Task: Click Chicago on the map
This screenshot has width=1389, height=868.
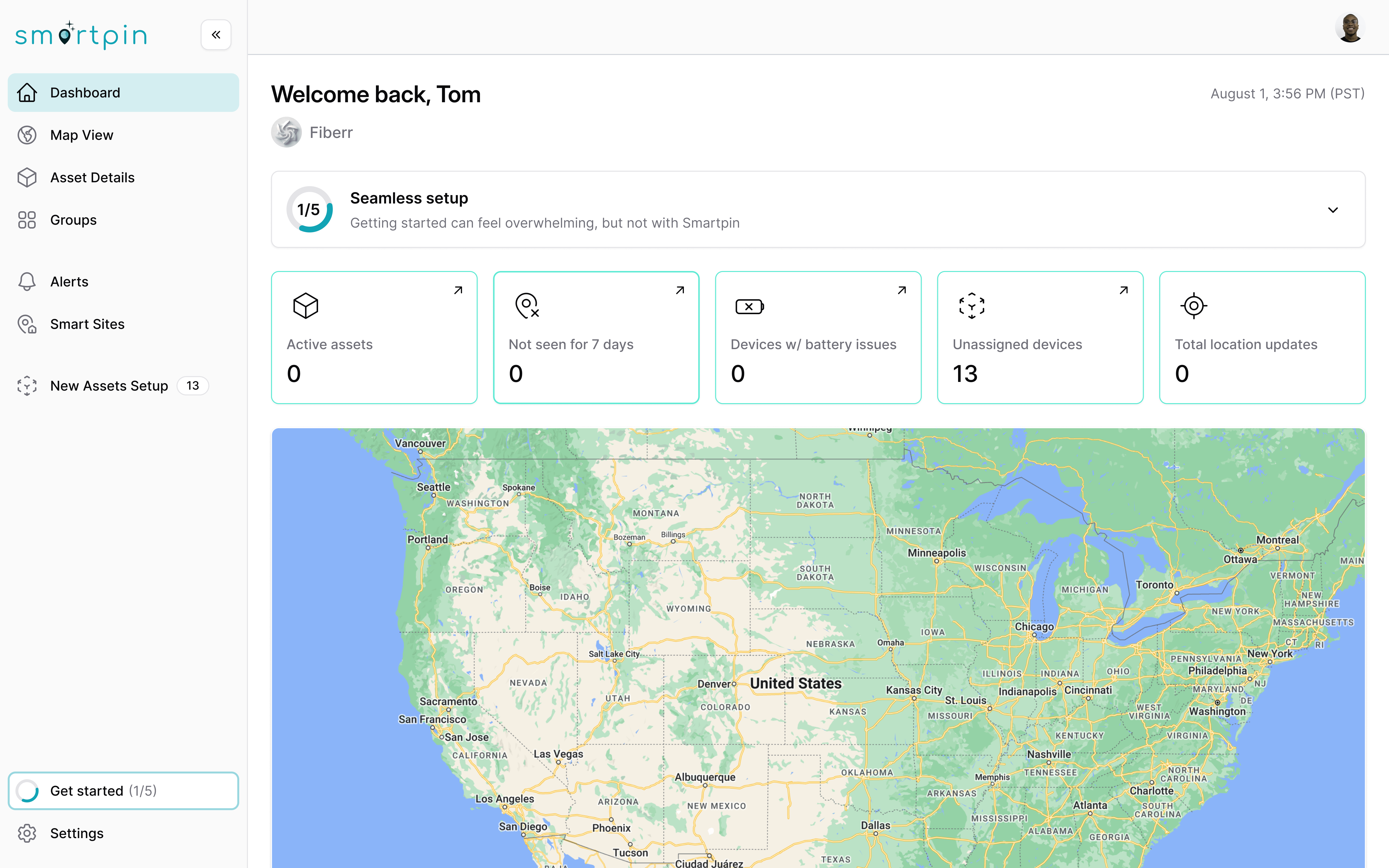Action: pyautogui.click(x=1034, y=627)
